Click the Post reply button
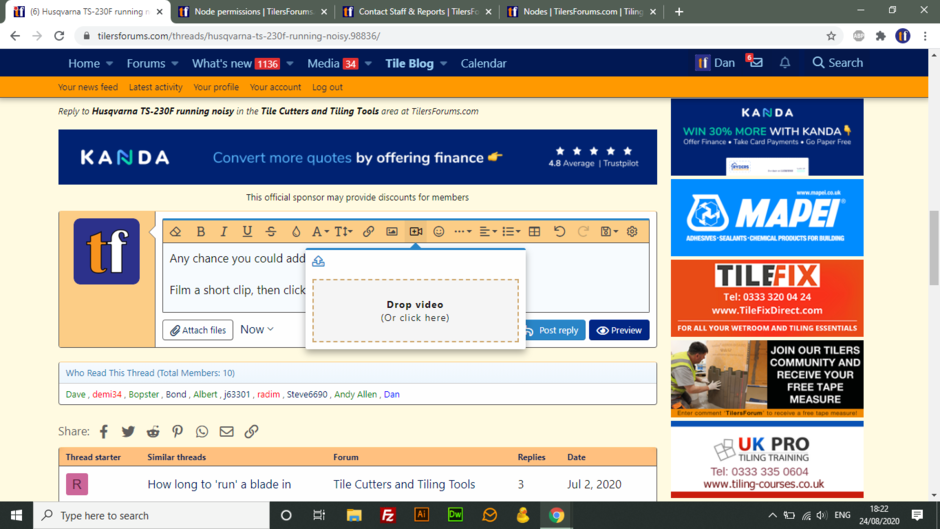Viewport: 940px width, 529px height. pyautogui.click(x=553, y=330)
